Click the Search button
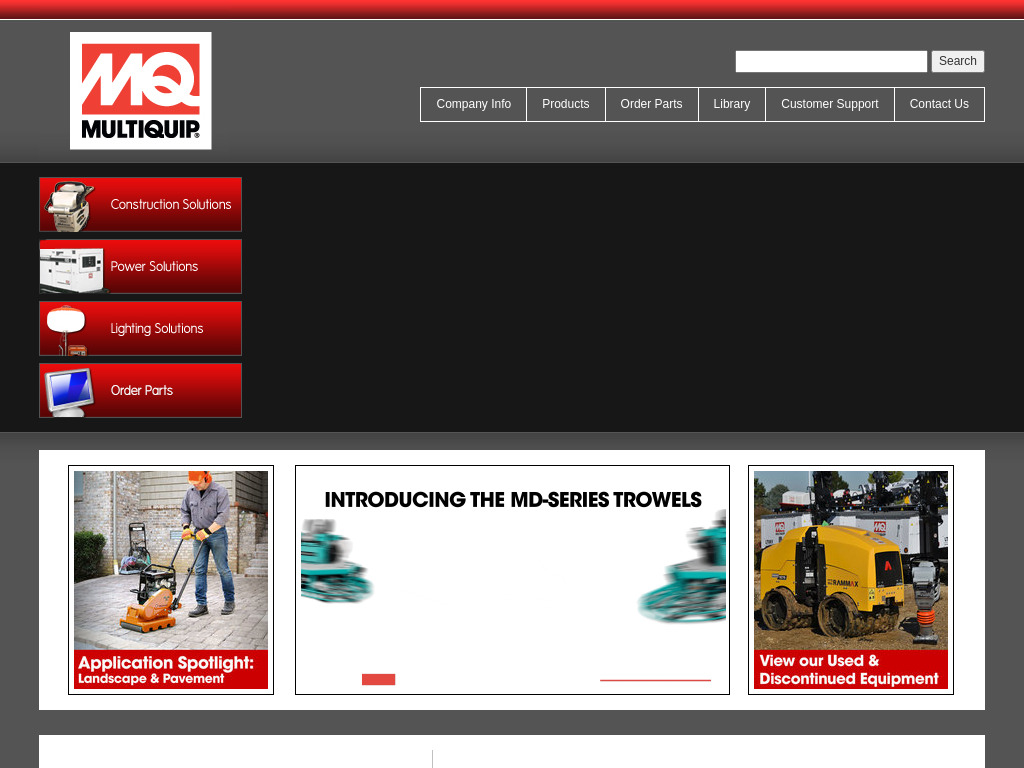 point(957,61)
